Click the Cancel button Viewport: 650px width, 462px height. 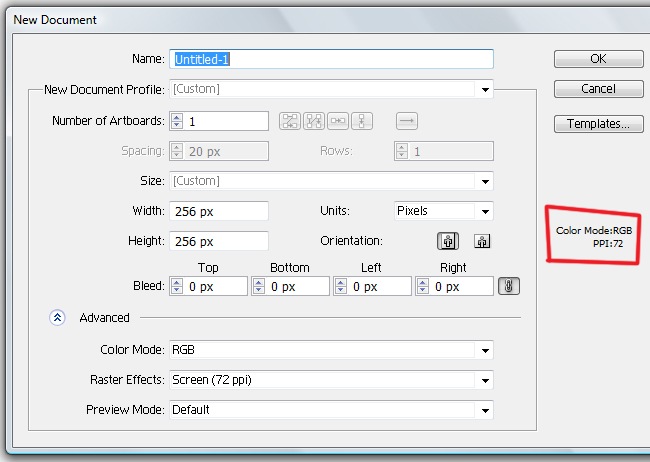pos(599,89)
